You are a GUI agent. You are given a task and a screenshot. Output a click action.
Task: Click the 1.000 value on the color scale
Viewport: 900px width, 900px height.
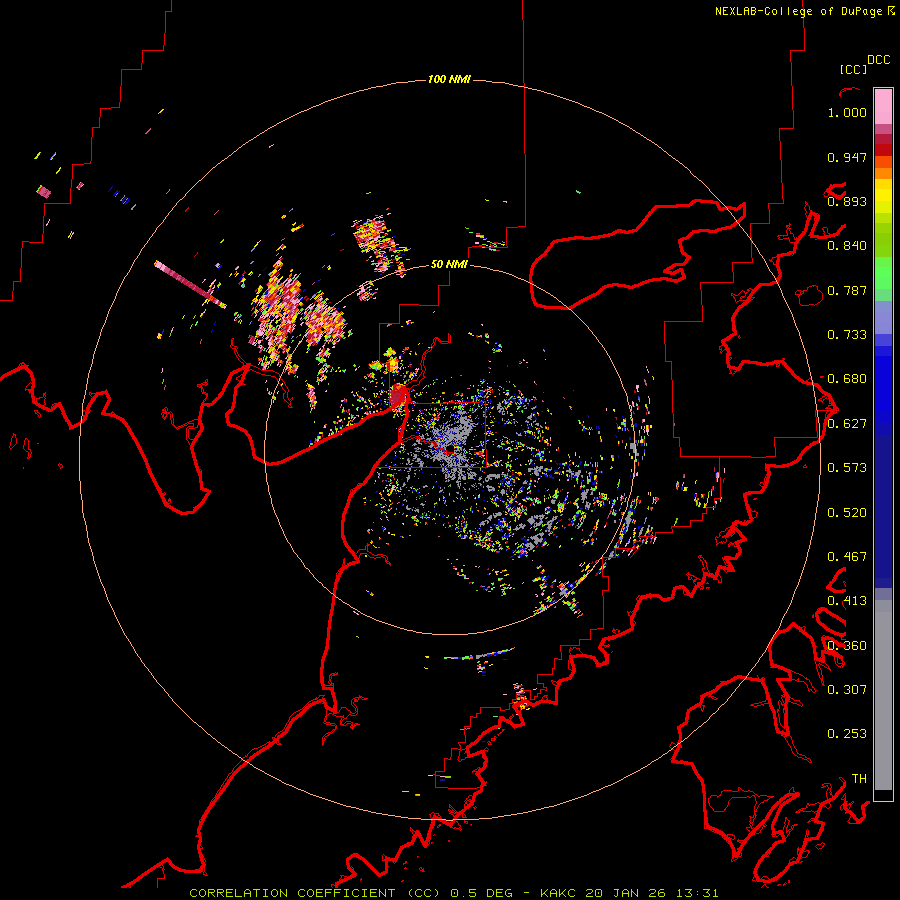click(847, 112)
